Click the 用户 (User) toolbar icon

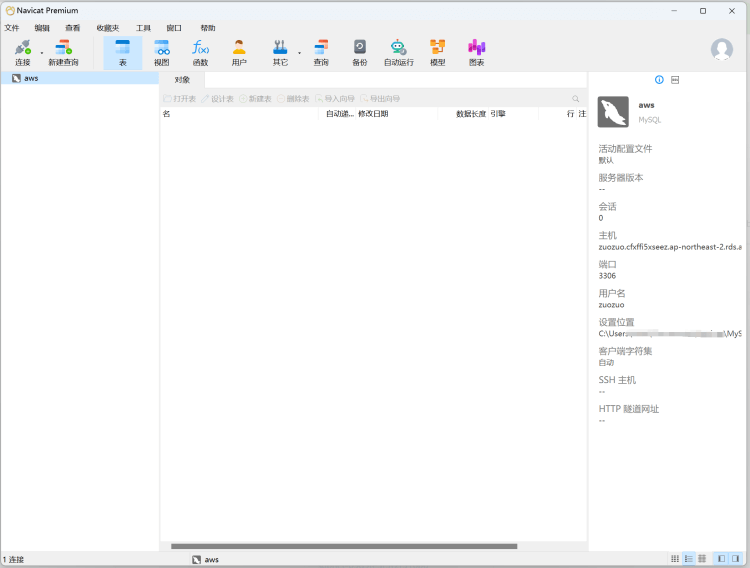(239, 52)
